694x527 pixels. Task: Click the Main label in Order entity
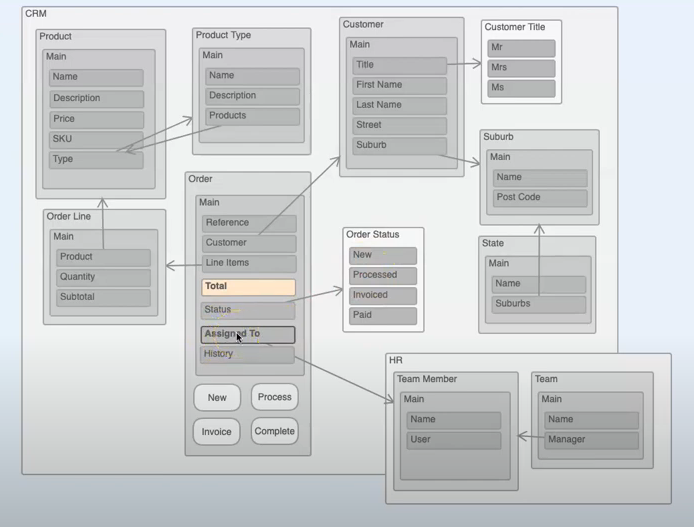click(209, 202)
